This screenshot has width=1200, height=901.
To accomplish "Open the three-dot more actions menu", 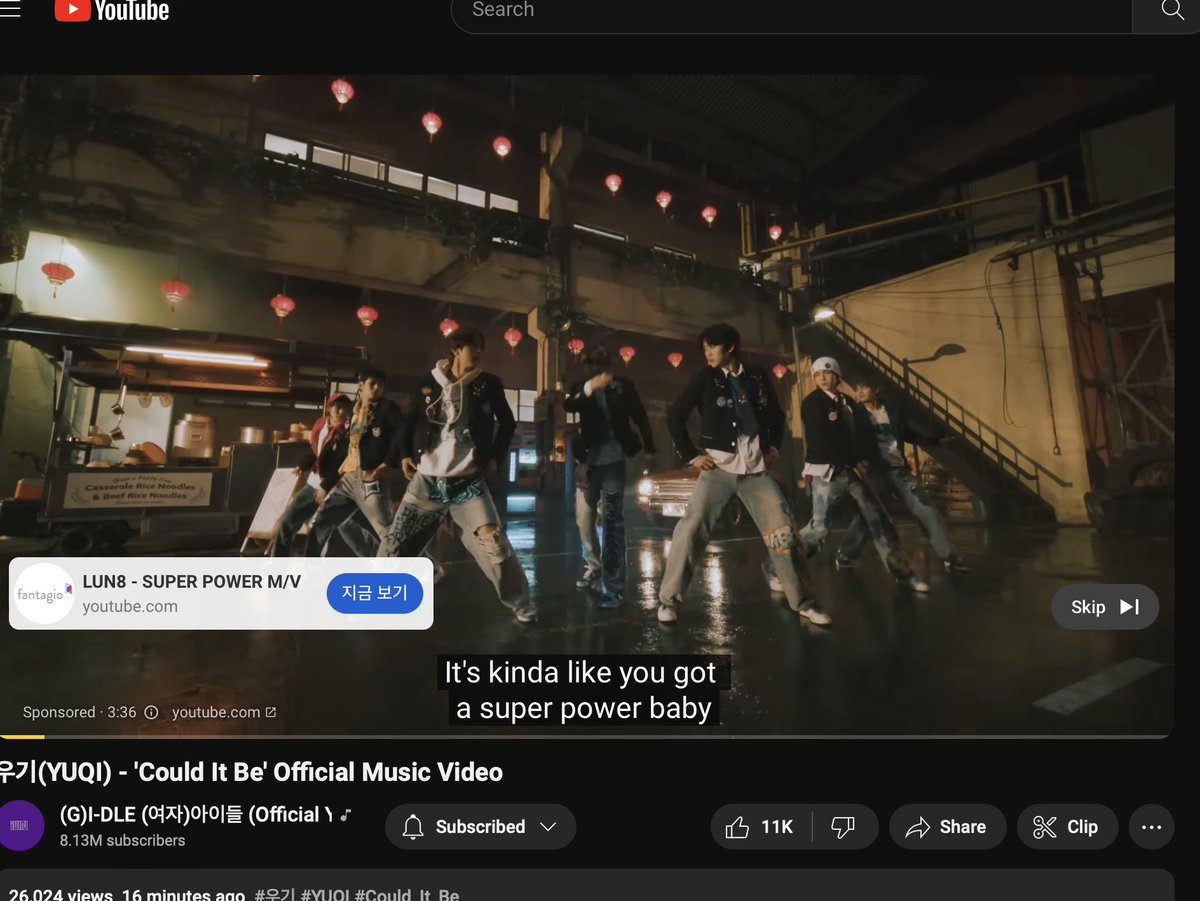I will point(1151,827).
